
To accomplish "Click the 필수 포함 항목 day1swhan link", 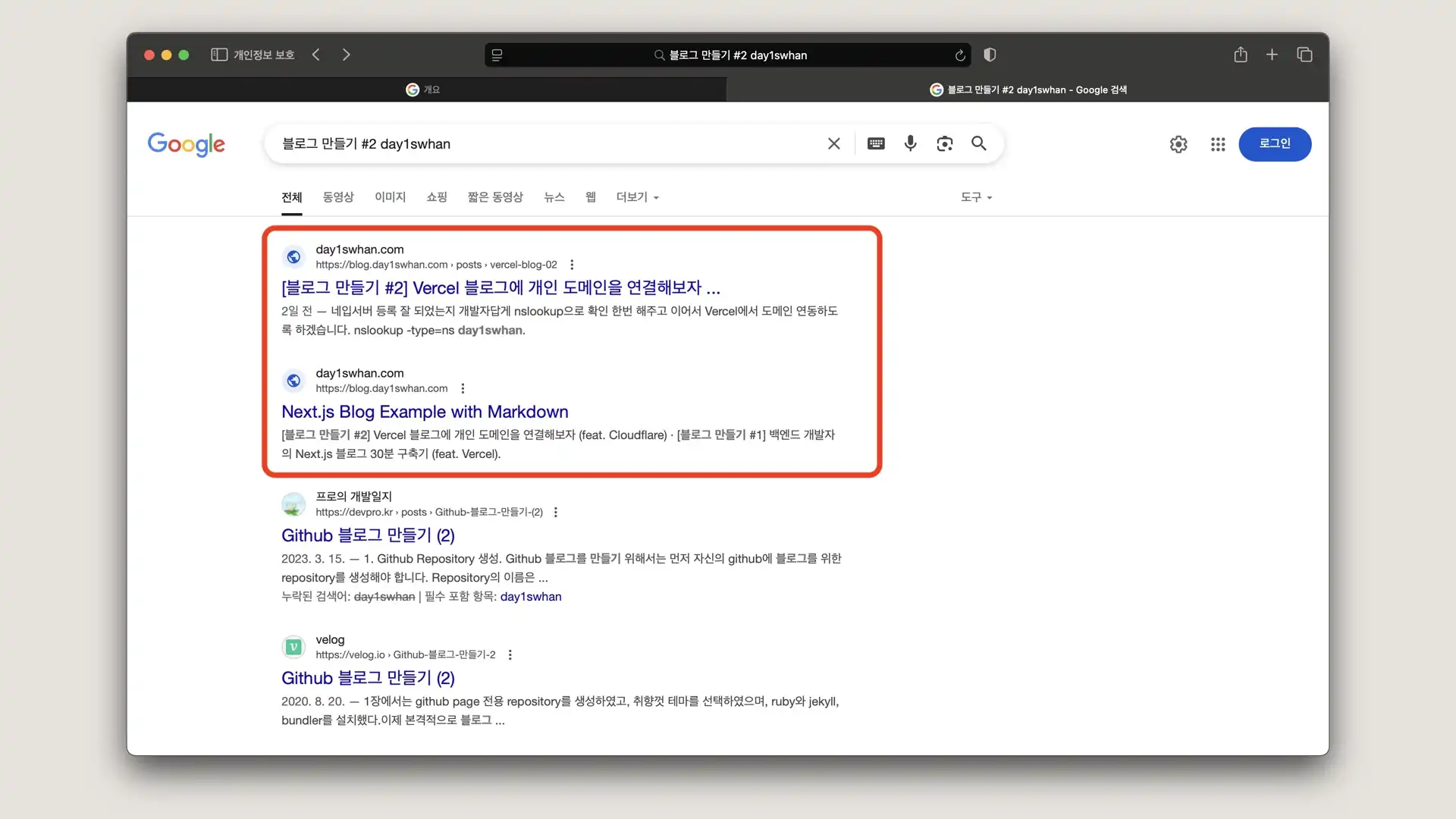I will (x=531, y=597).
